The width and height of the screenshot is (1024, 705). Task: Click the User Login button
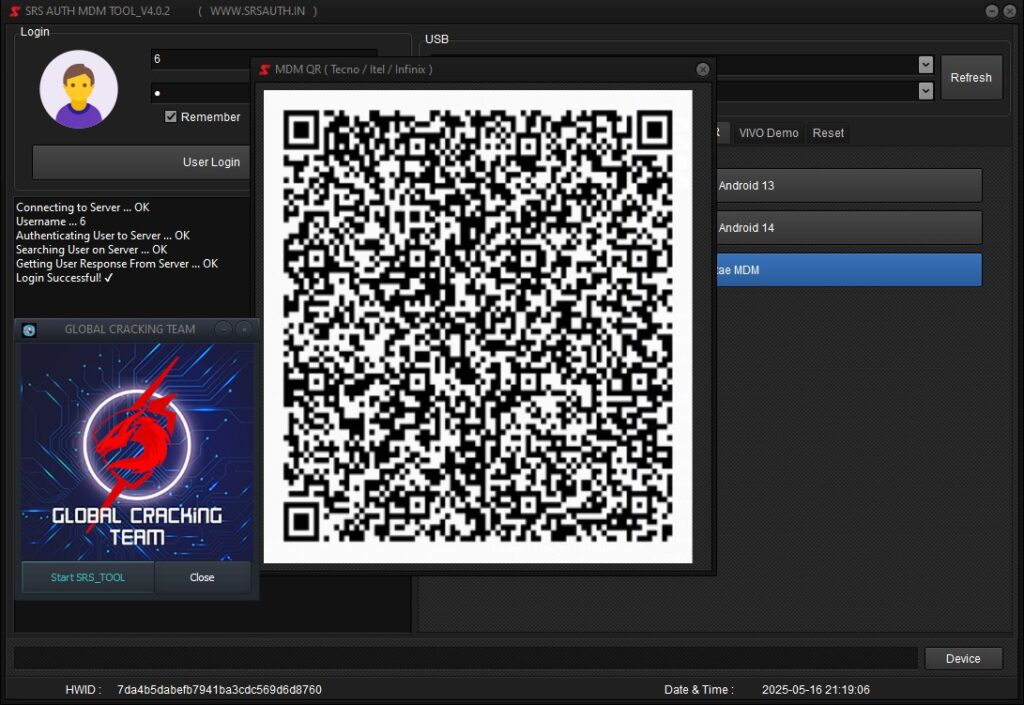[141, 162]
